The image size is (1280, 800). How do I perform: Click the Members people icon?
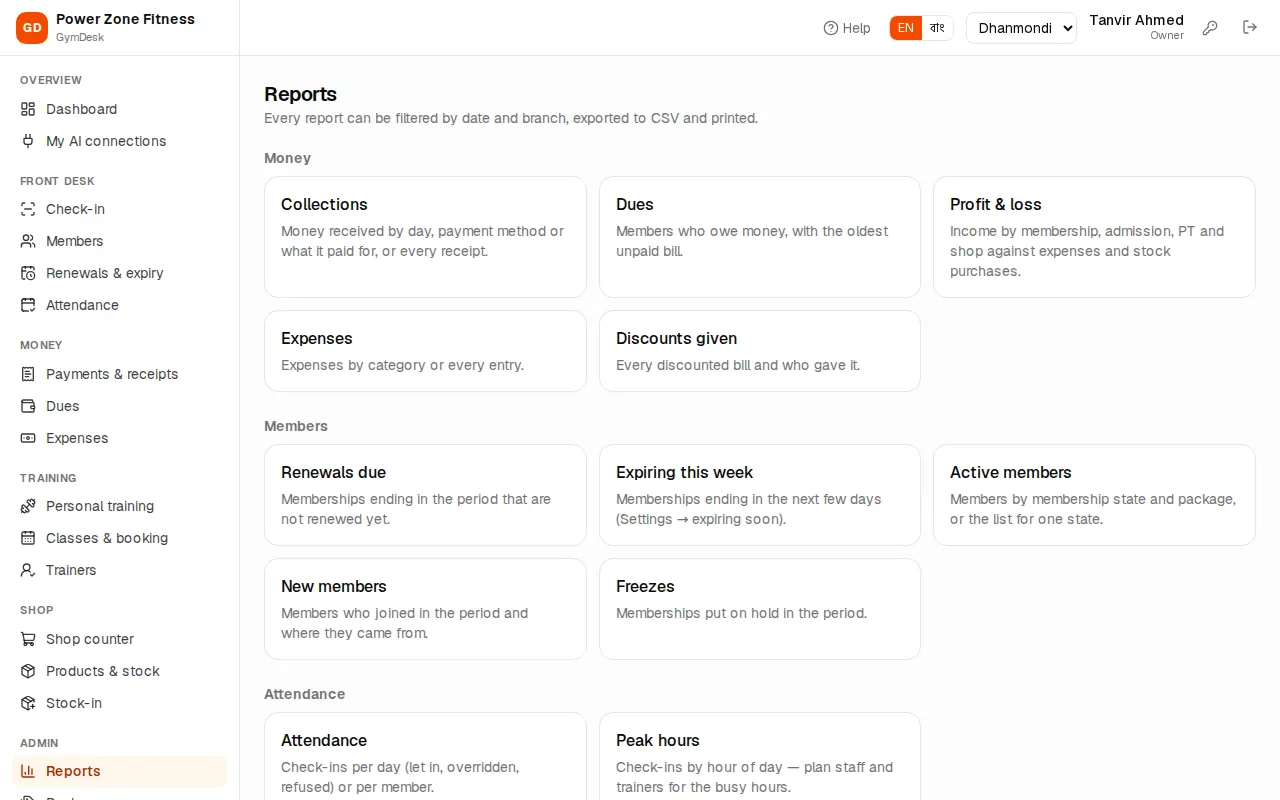click(x=28, y=241)
